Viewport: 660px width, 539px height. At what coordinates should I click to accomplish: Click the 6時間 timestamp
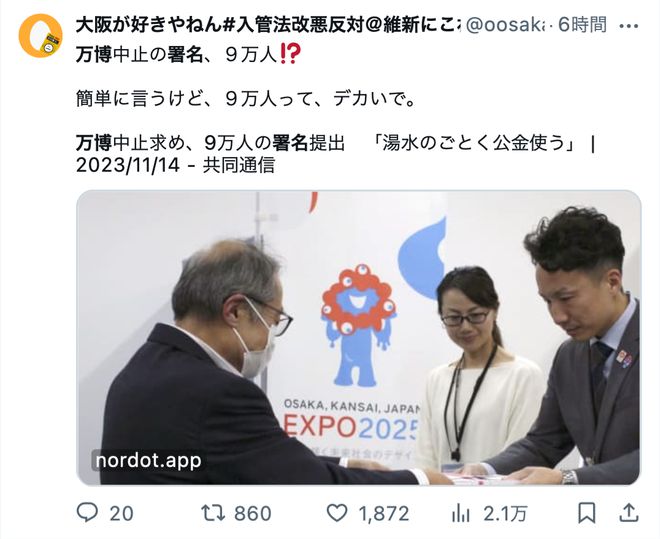[x=583, y=25]
